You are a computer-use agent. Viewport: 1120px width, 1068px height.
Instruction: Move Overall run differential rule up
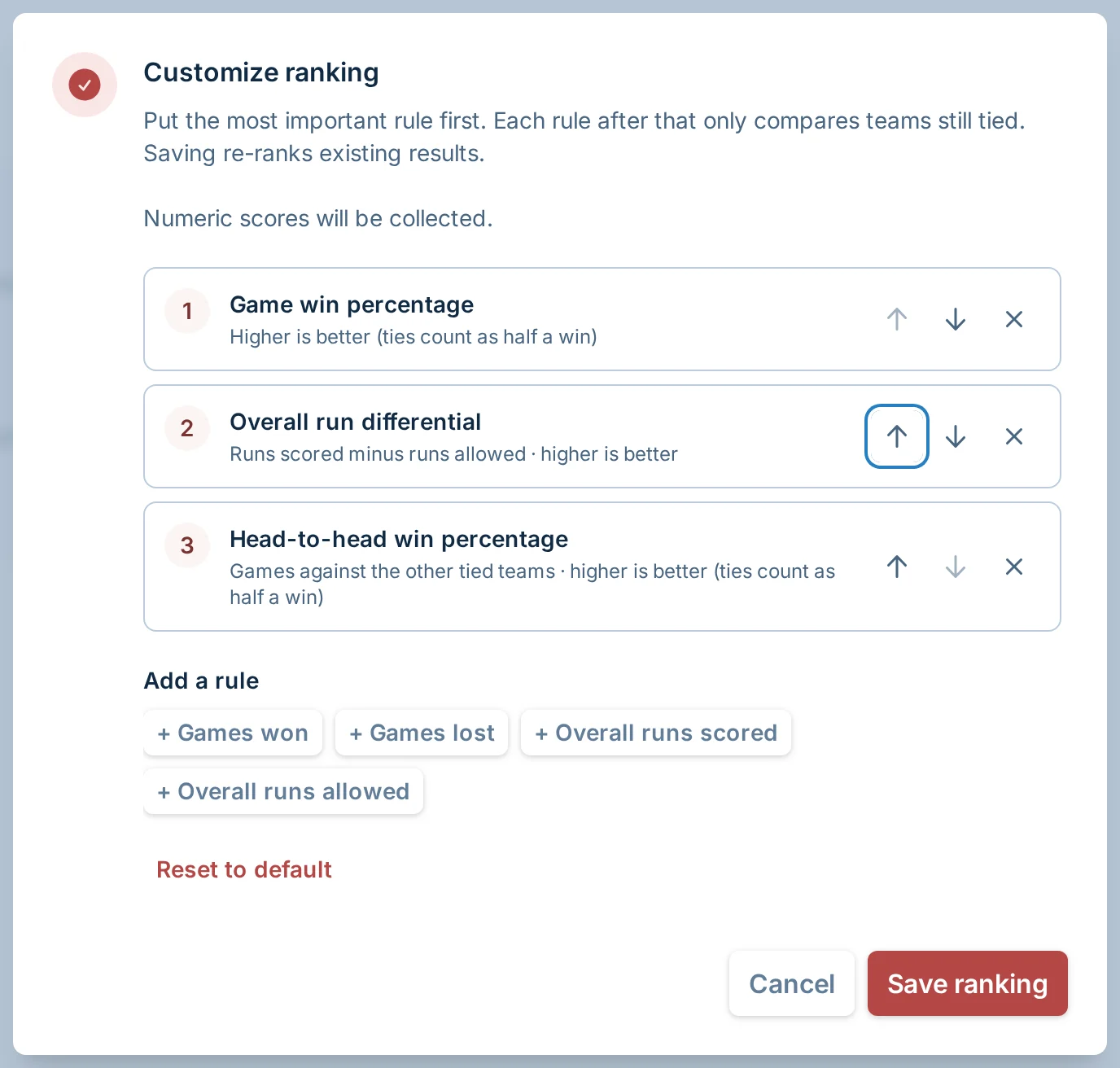point(897,436)
